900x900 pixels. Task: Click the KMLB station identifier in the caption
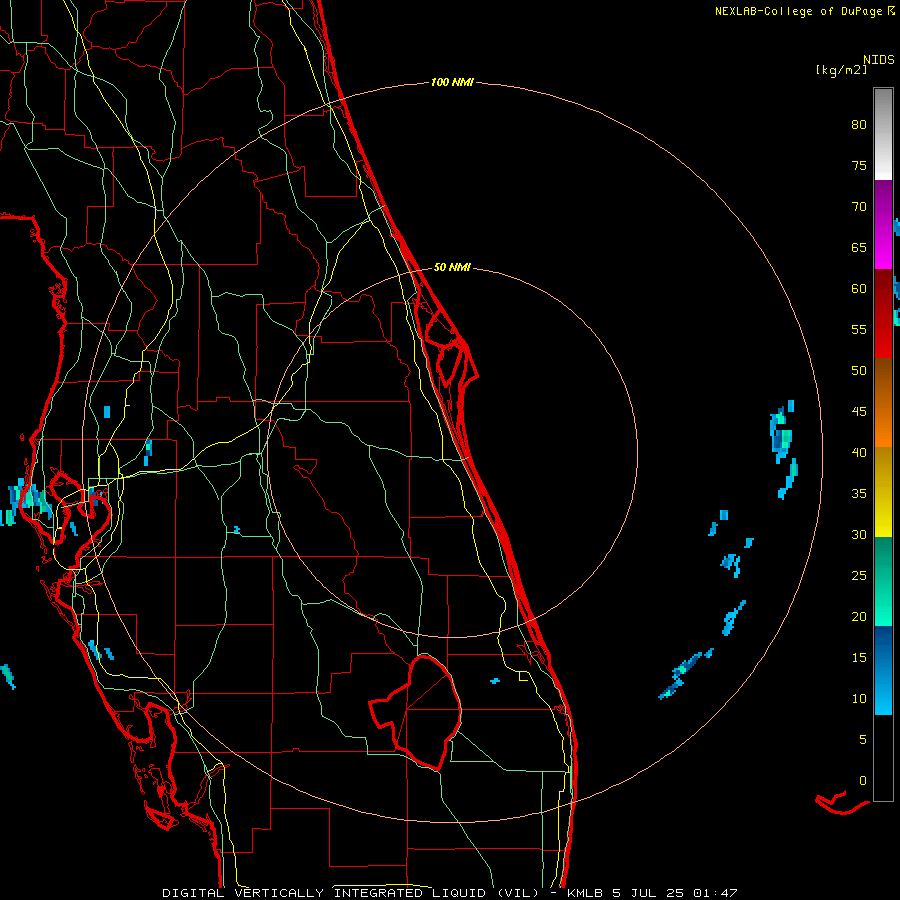click(585, 893)
